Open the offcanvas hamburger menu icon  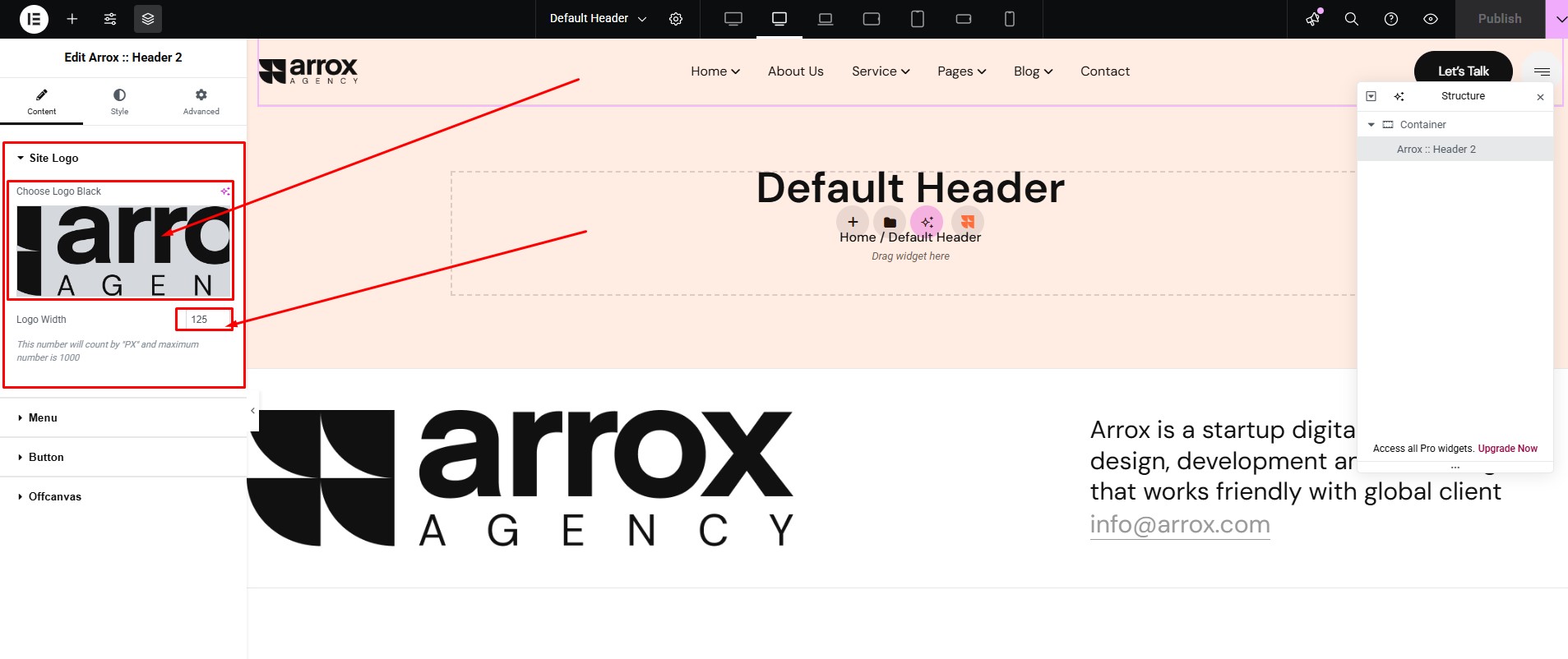click(1542, 71)
